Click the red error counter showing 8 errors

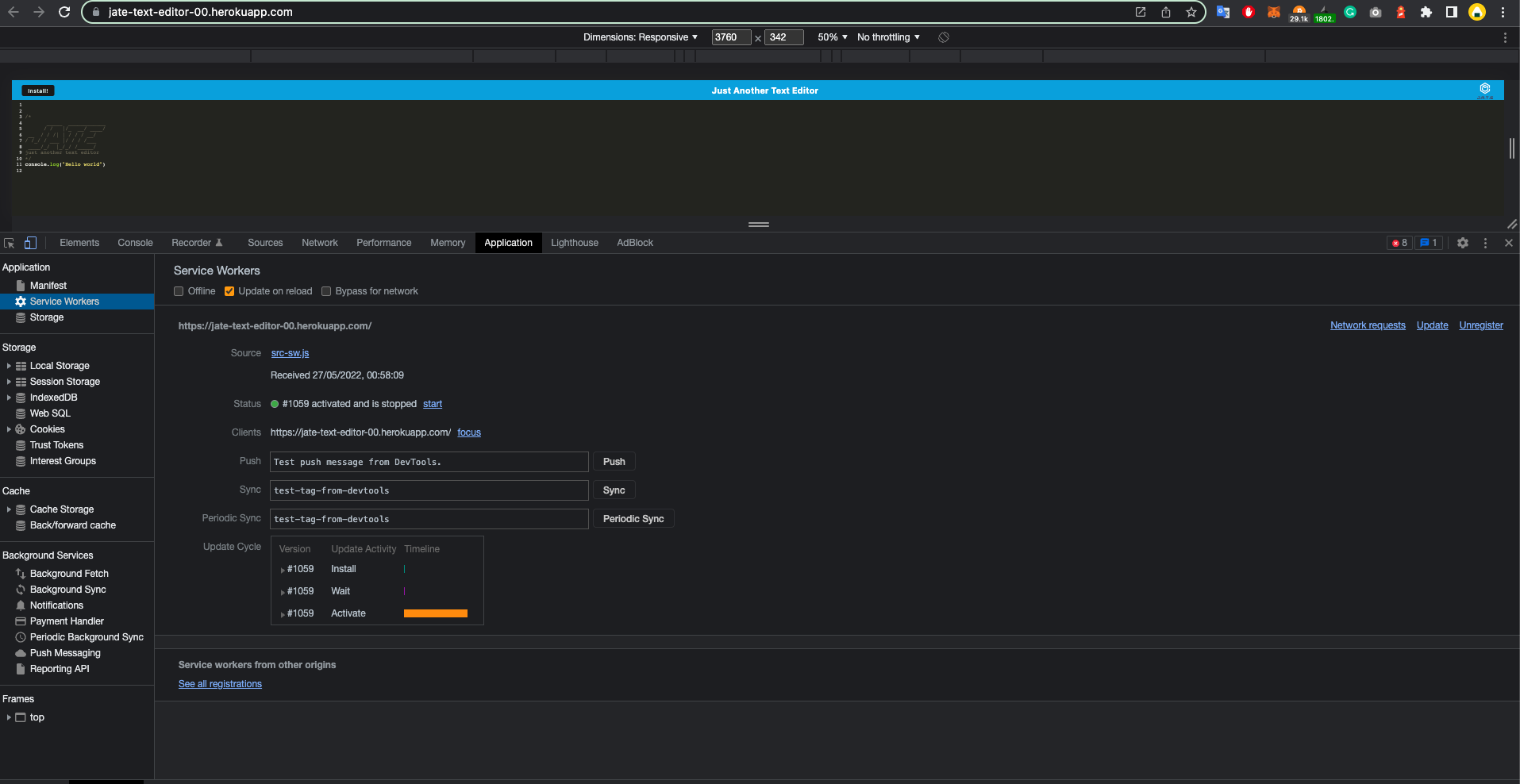tap(1401, 243)
